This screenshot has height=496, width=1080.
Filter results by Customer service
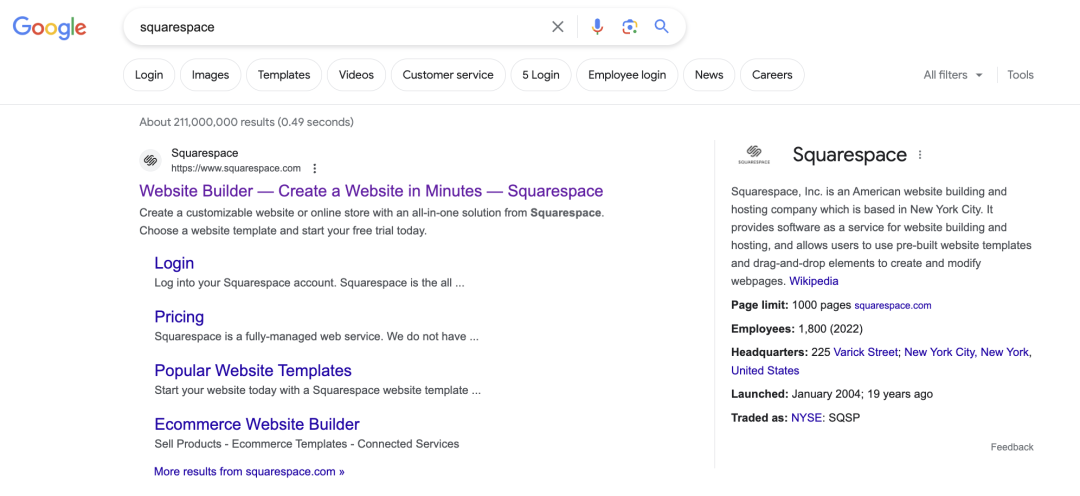click(x=448, y=75)
